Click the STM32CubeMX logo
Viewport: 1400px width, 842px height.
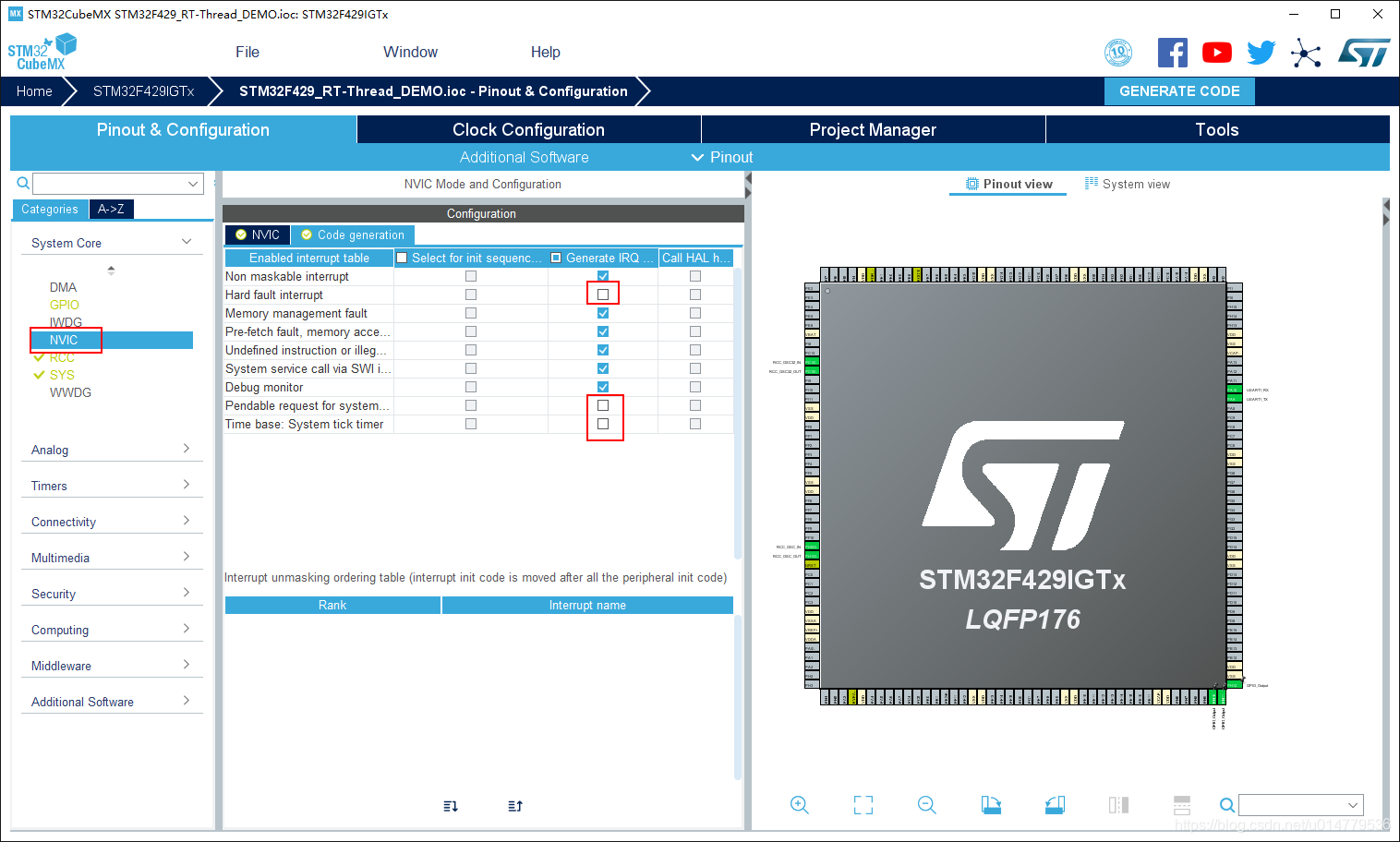(42, 52)
